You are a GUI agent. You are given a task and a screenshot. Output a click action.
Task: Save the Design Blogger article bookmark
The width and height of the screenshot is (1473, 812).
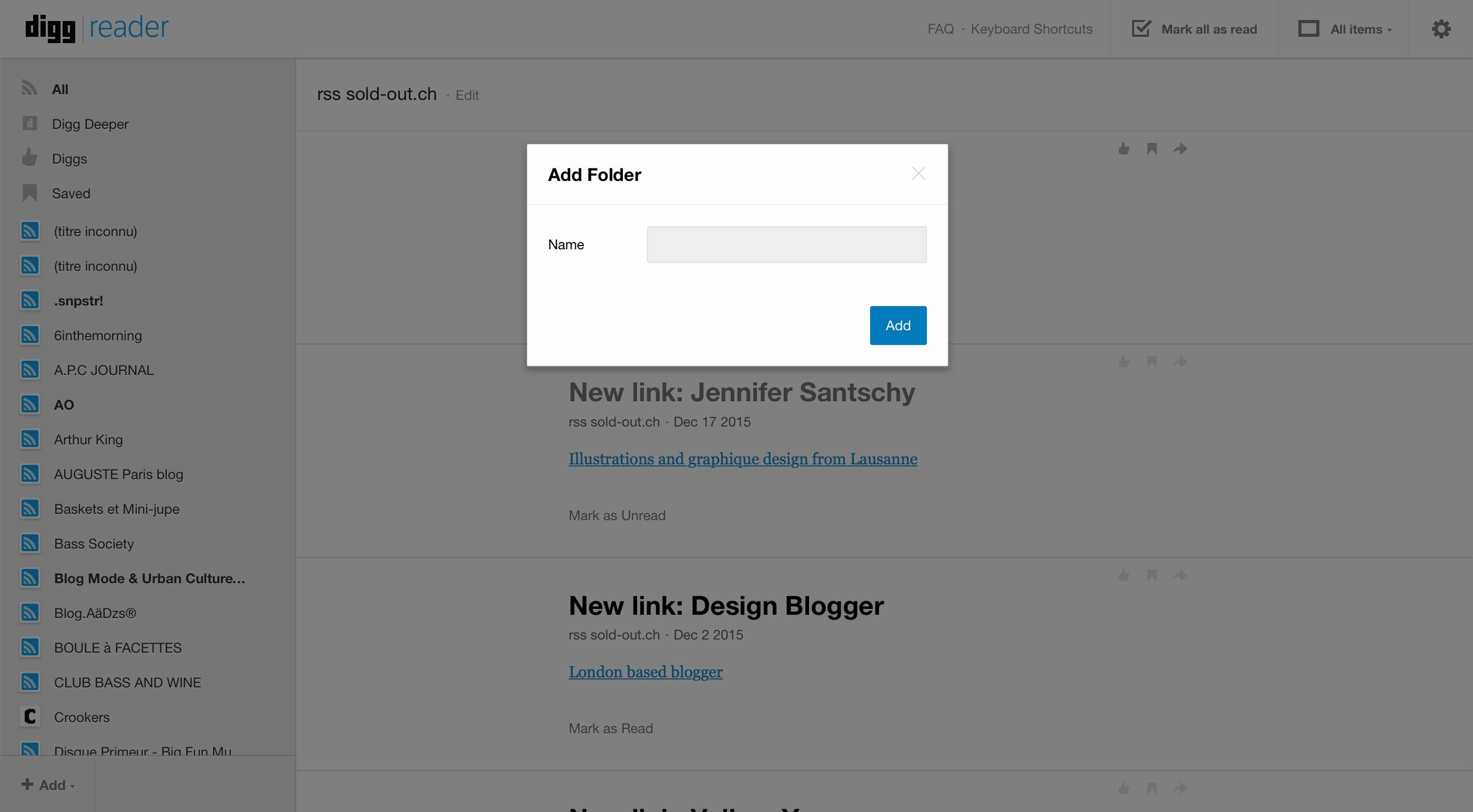1152,575
